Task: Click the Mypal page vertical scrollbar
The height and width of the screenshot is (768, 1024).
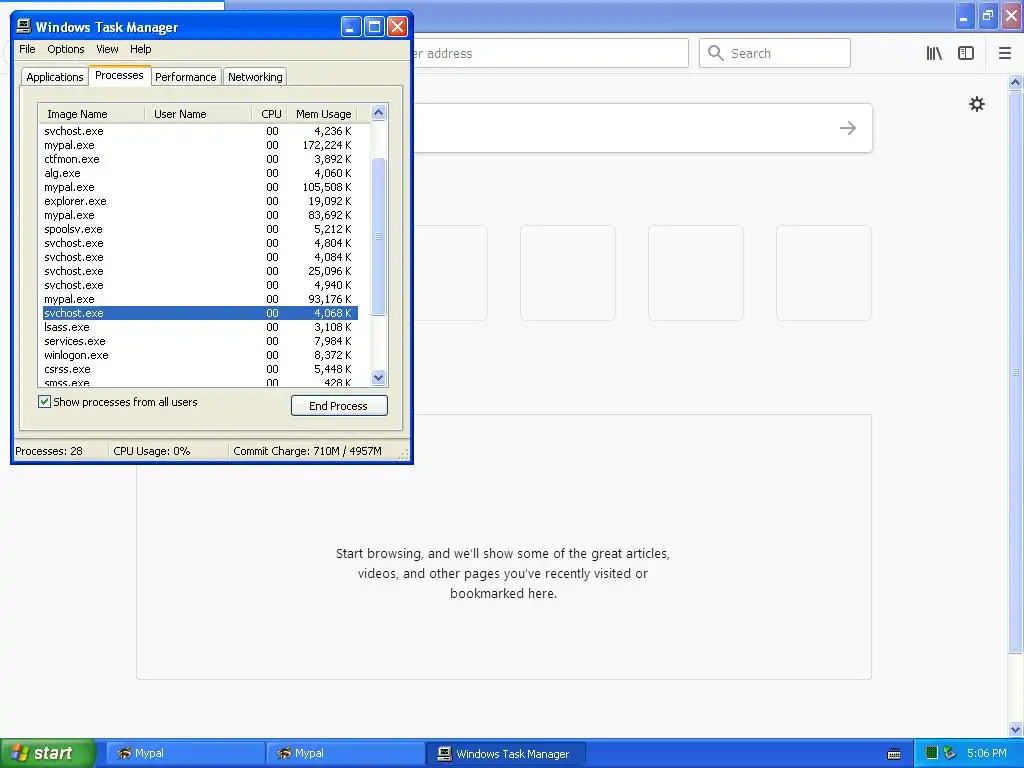Action: [1015, 372]
